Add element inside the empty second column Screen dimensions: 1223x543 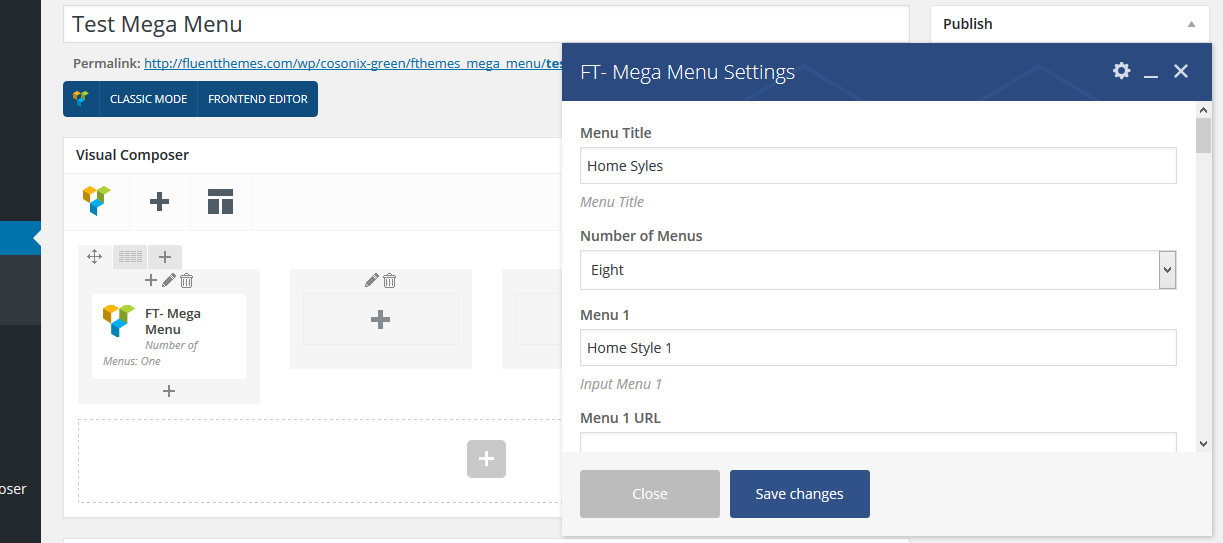[x=380, y=320]
